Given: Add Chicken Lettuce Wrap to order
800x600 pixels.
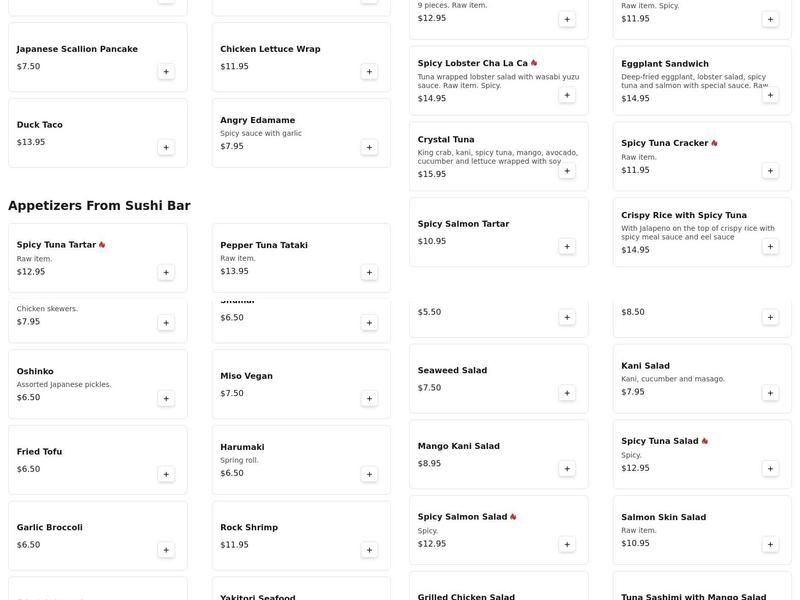Looking at the screenshot, I should 370,71.
